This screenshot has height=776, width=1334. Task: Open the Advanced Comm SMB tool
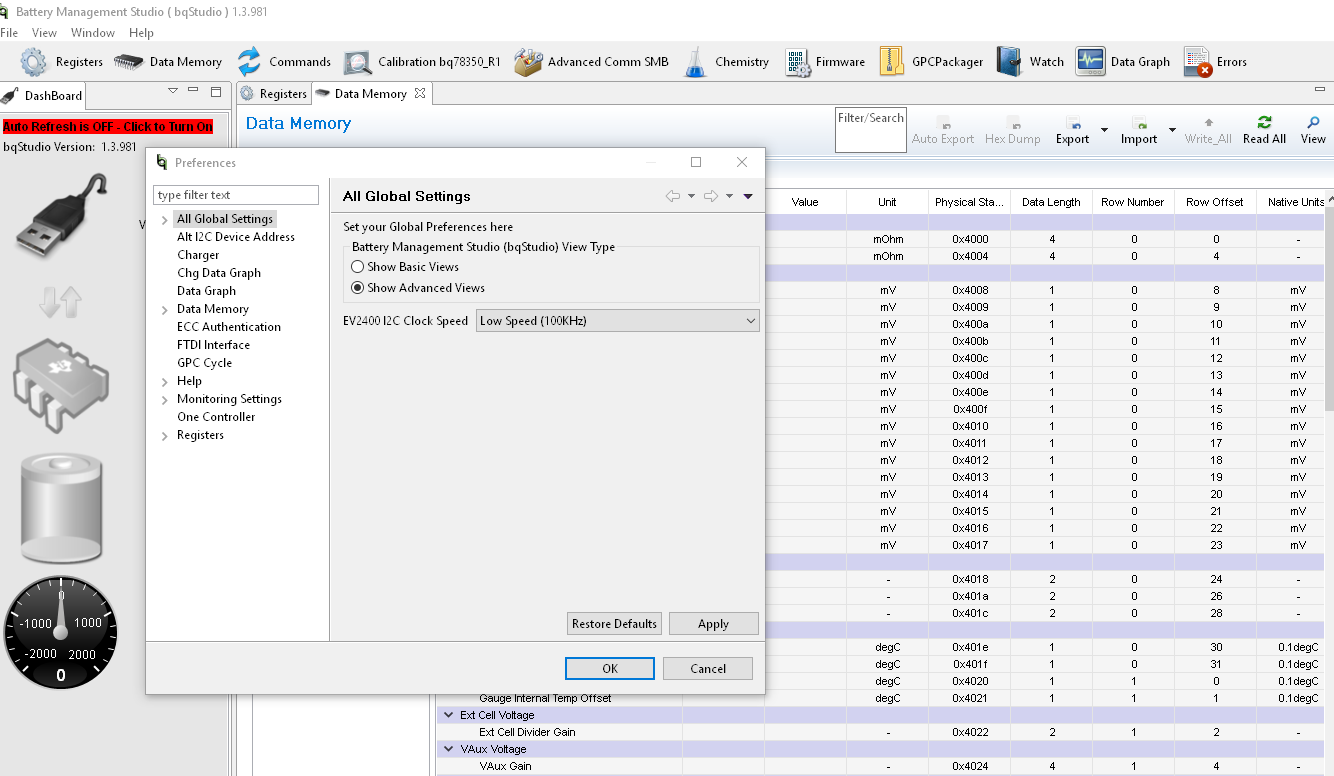point(591,62)
